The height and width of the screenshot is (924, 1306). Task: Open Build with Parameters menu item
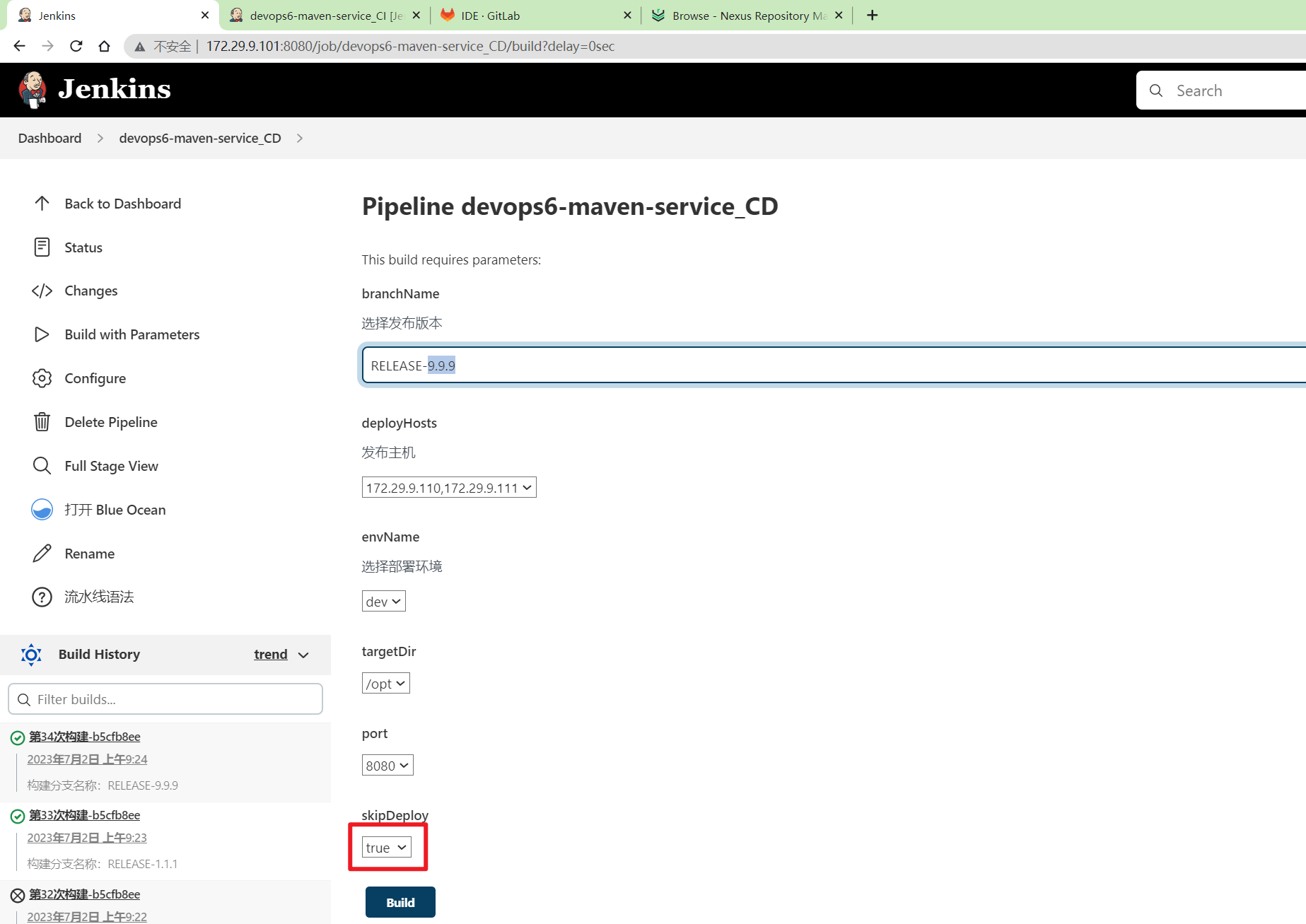(132, 334)
